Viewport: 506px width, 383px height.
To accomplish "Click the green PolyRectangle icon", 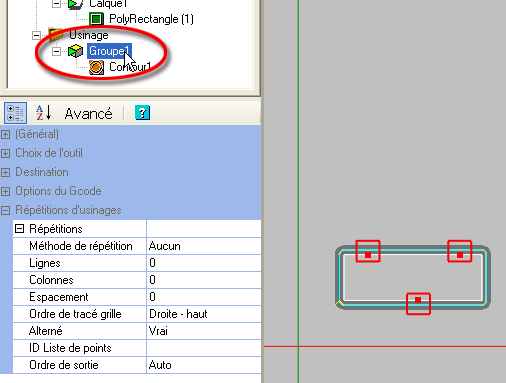I will (x=96, y=19).
